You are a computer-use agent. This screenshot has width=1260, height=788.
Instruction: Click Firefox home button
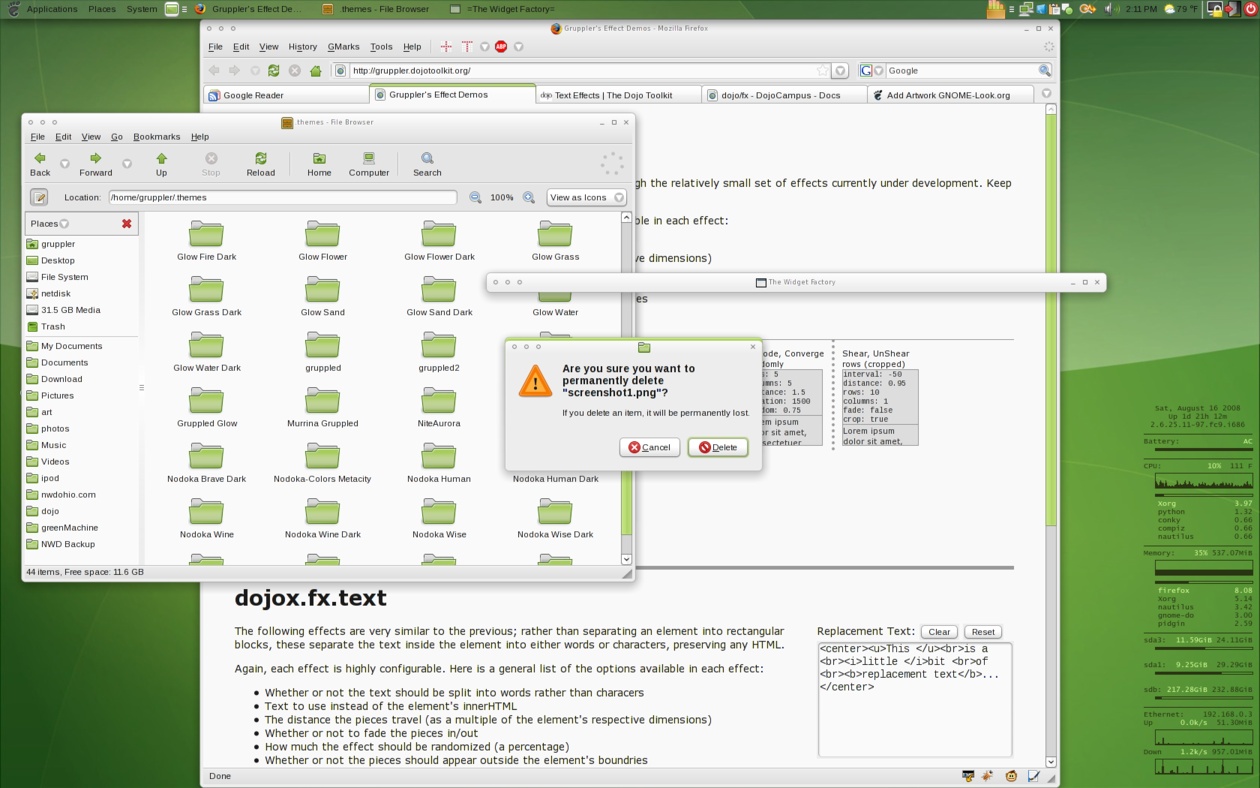(x=316, y=71)
